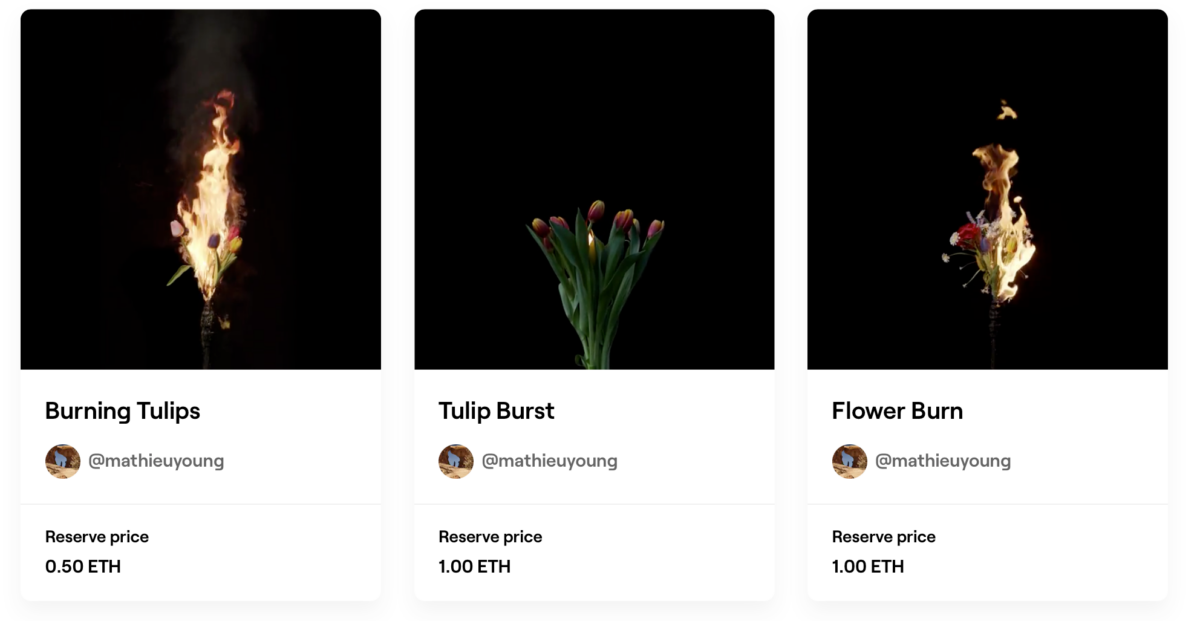
Task: Open @mathieuyoung profile on Tulip Burst card
Action: click(549, 461)
